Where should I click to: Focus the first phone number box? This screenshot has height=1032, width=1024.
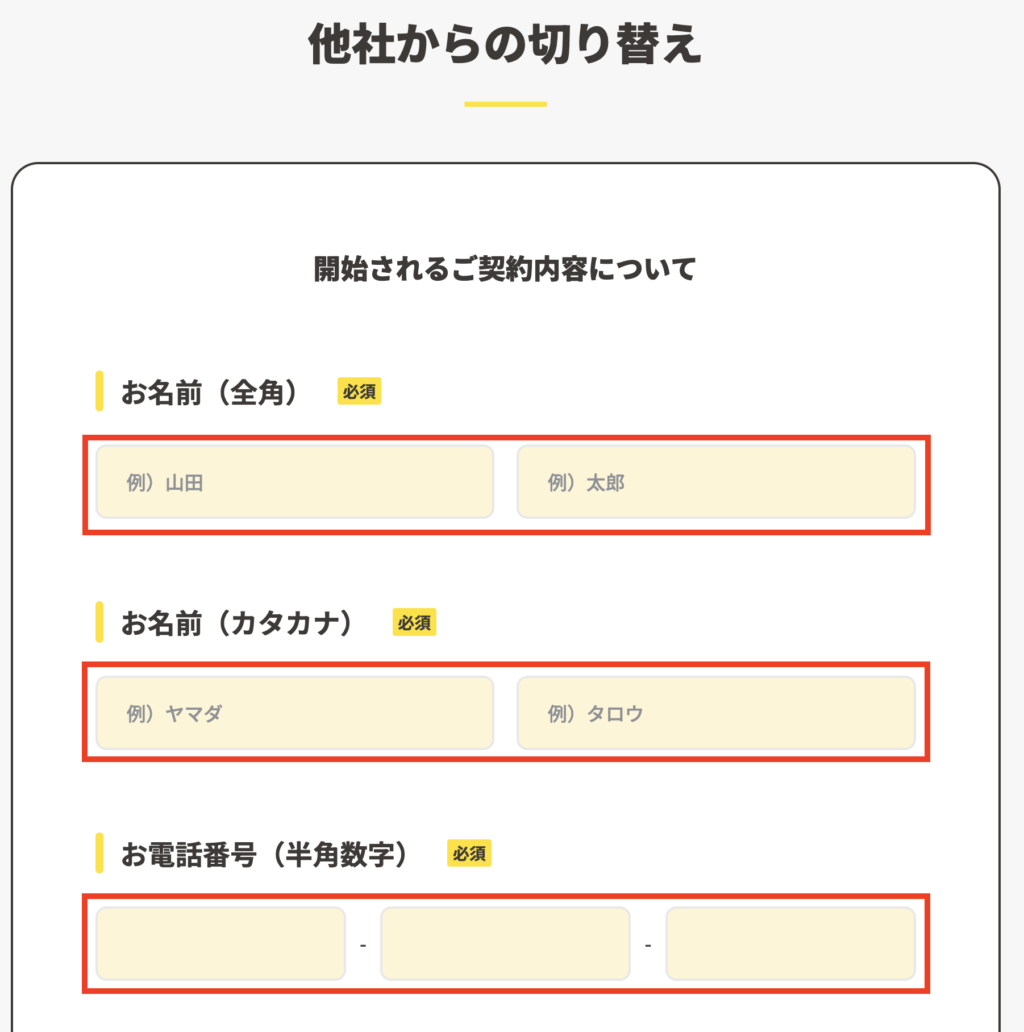220,944
